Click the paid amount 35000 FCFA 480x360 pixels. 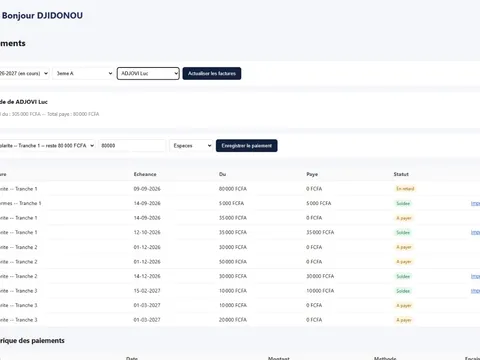320,232
